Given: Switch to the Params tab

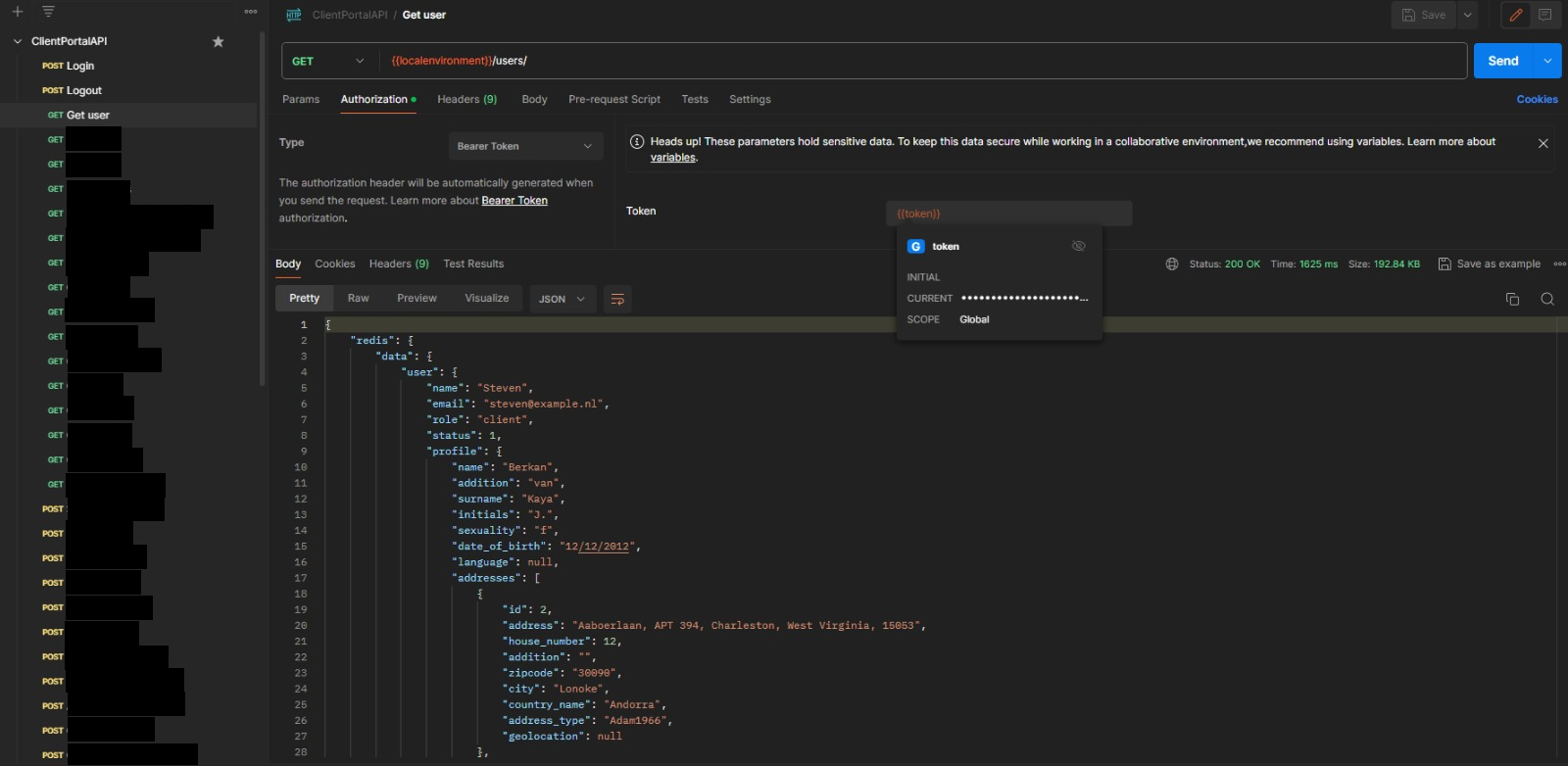Looking at the screenshot, I should coord(301,99).
